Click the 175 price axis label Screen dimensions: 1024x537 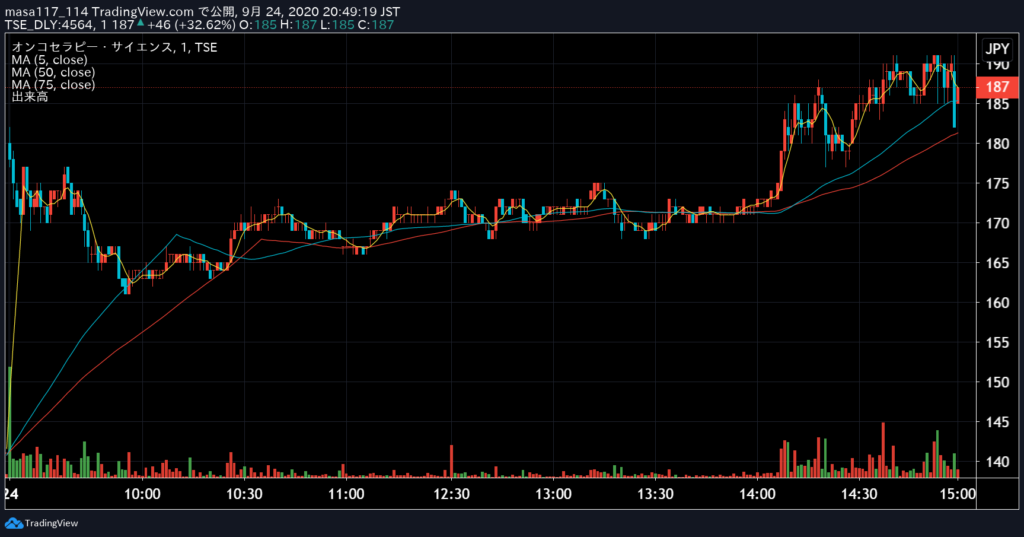(x=997, y=184)
